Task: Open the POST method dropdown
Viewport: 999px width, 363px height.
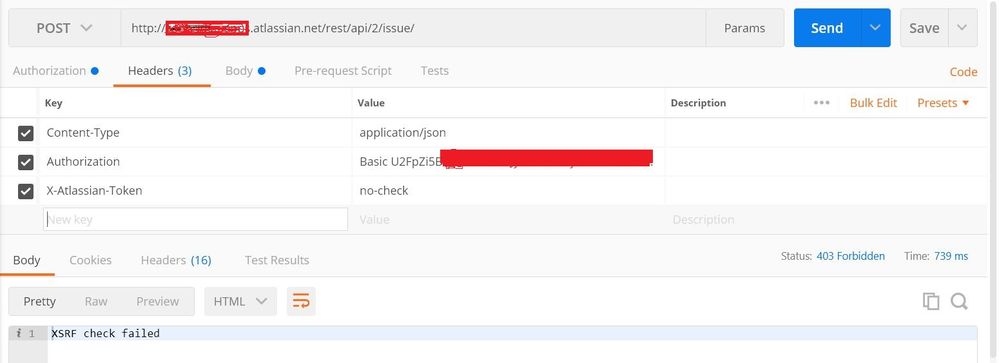Action: click(64, 27)
